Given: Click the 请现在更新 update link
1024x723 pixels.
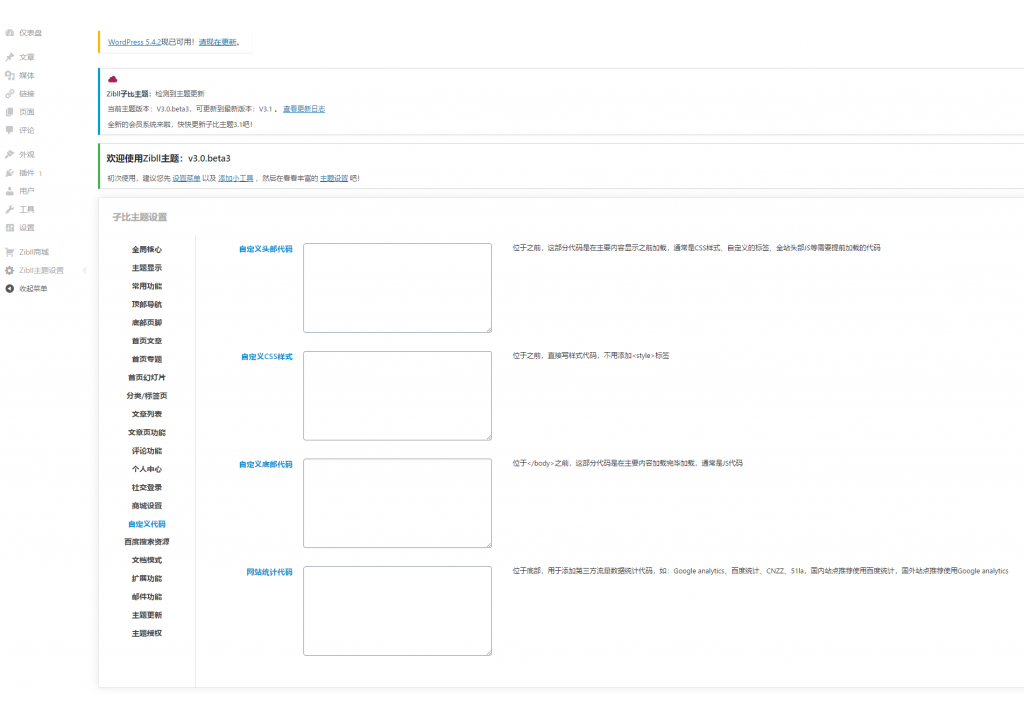Looking at the screenshot, I should (x=217, y=42).
